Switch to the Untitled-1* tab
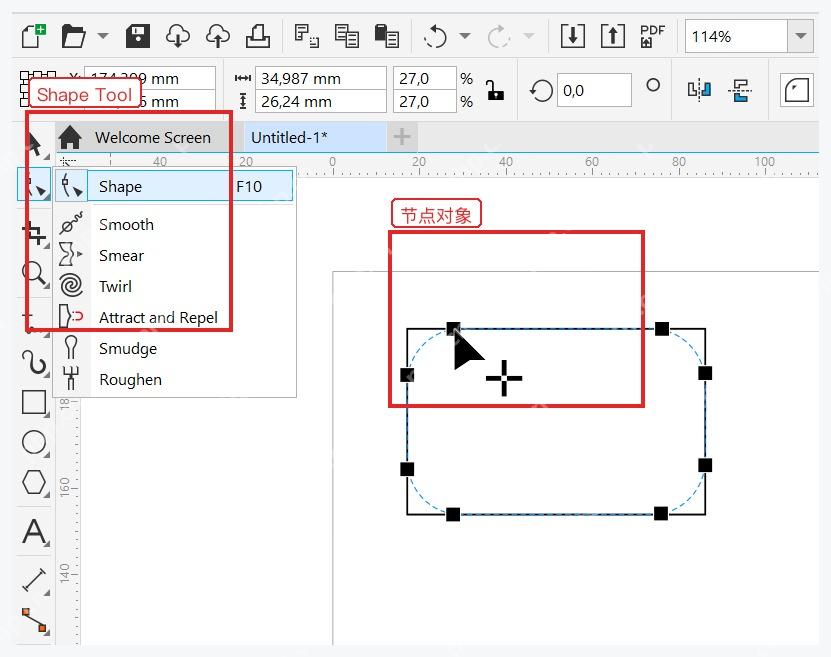Image resolution: width=831 pixels, height=657 pixels. tap(316, 137)
